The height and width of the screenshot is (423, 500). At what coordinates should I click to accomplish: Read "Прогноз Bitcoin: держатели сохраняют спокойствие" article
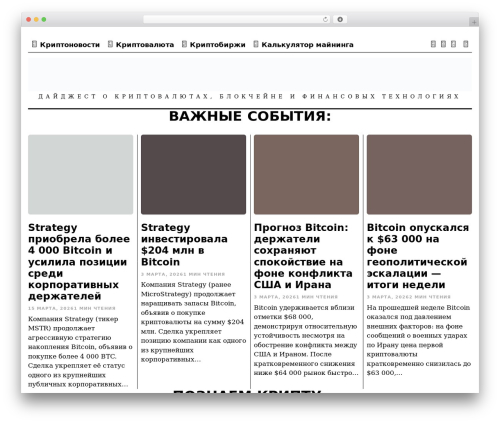pyautogui.click(x=303, y=256)
